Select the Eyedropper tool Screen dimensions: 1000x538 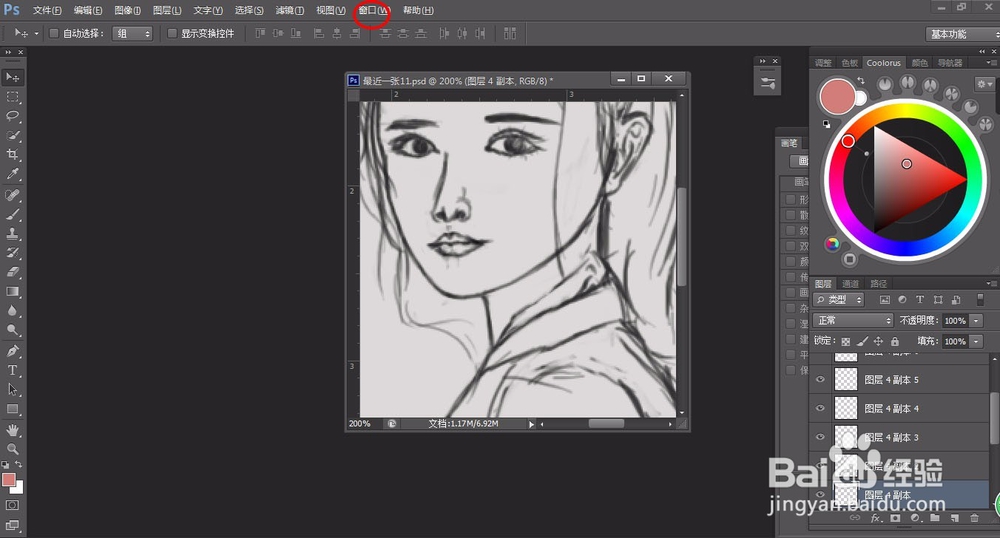[12, 173]
